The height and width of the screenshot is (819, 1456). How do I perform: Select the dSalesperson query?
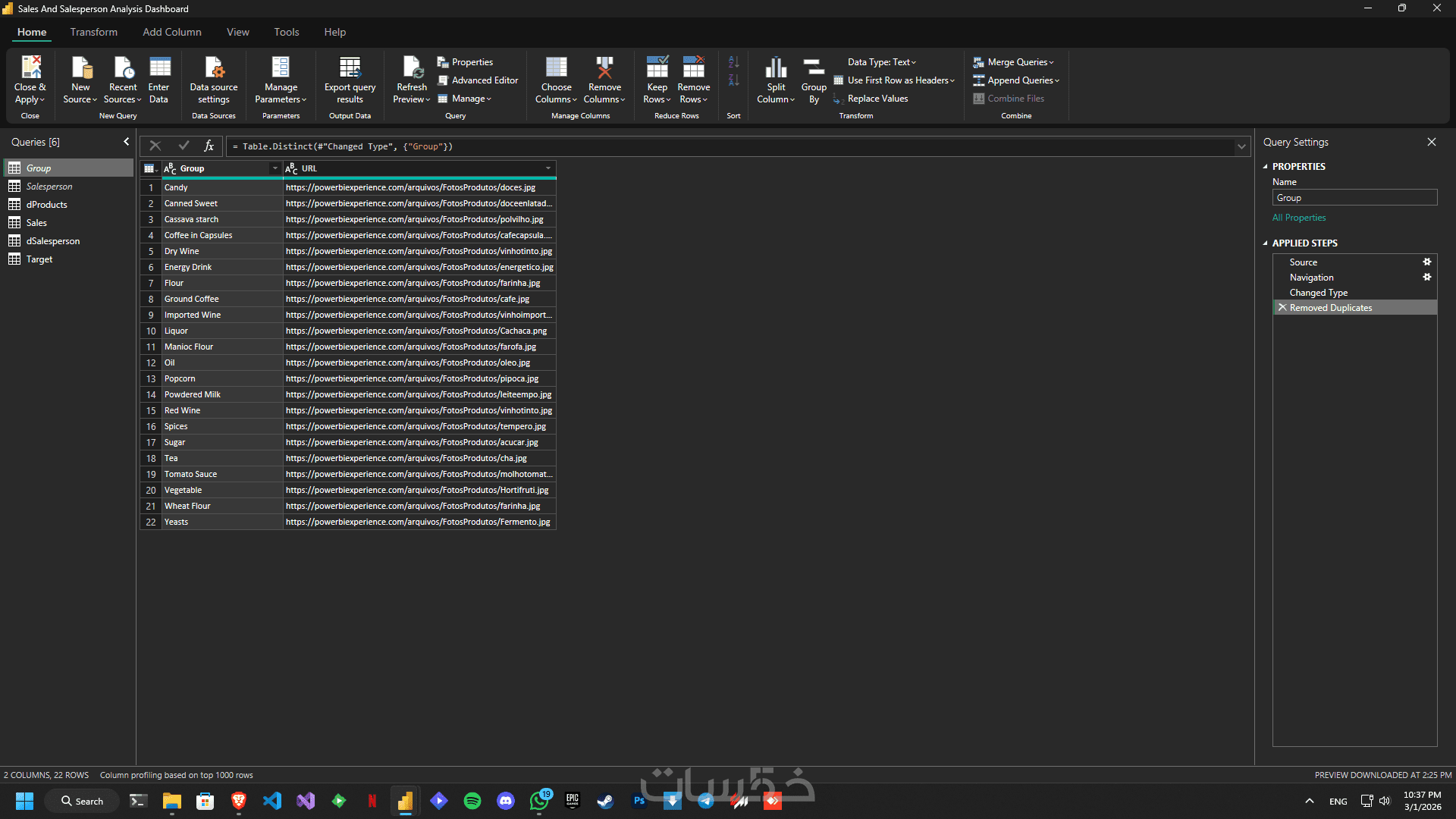tap(53, 241)
